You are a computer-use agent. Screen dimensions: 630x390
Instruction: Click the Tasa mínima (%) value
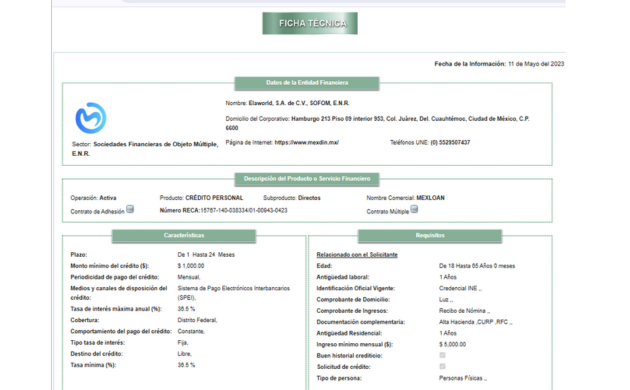186,365
